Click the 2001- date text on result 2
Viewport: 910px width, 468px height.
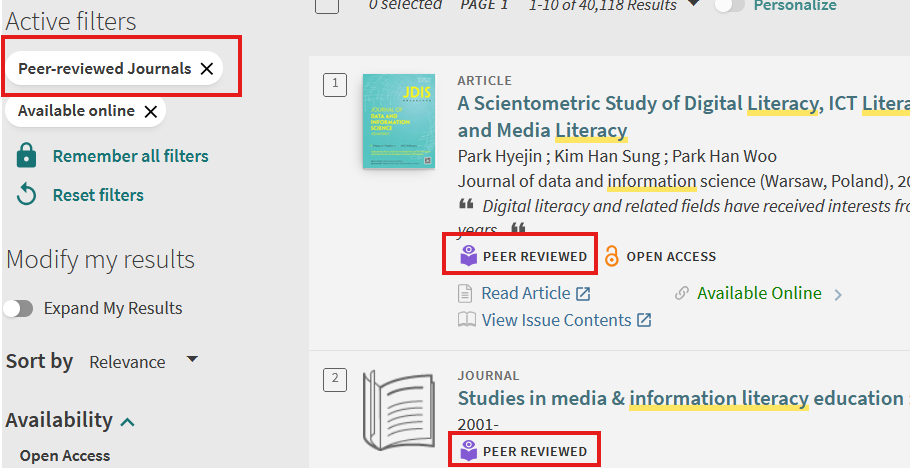click(478, 425)
